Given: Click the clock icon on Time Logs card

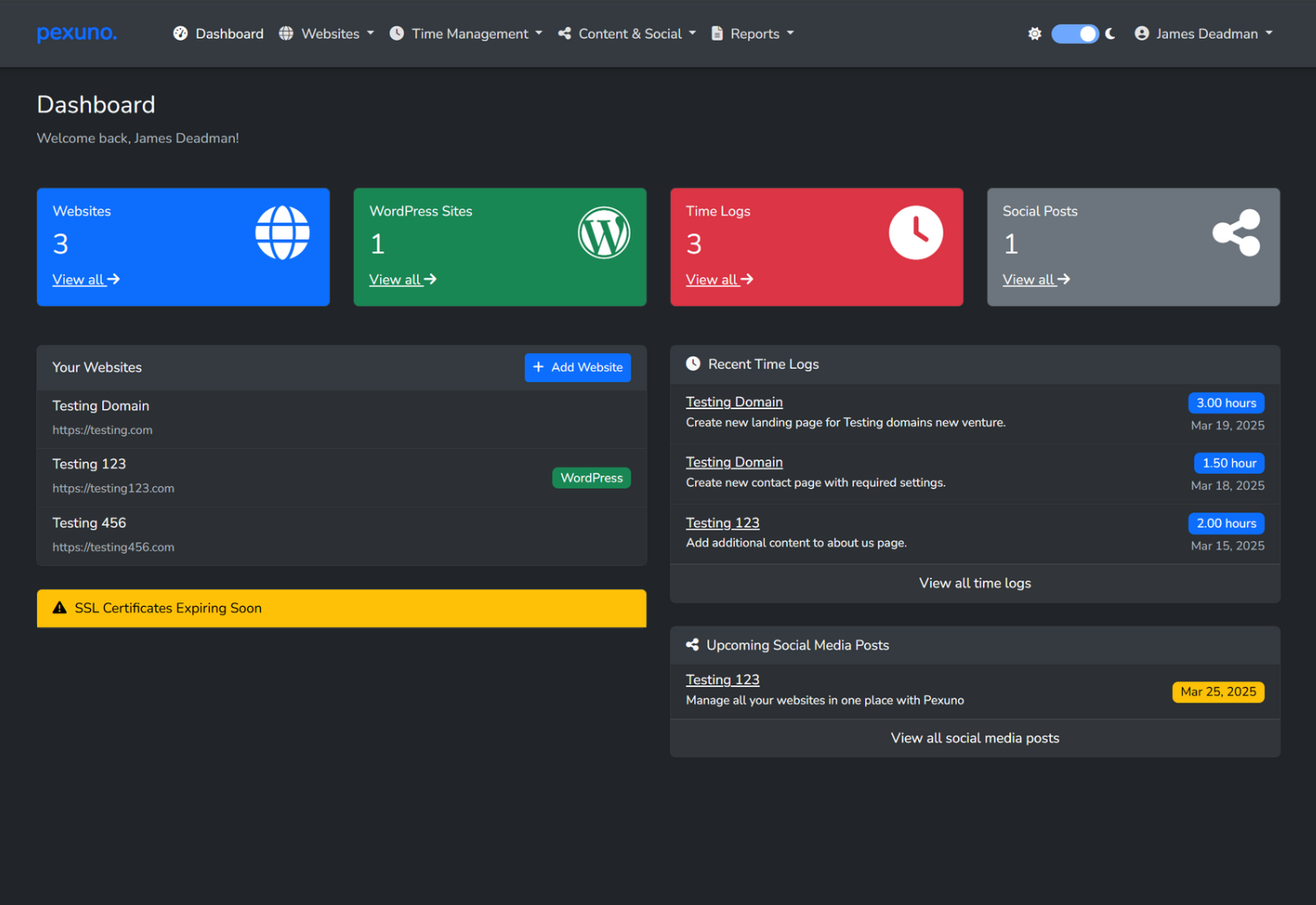Looking at the screenshot, I should click(916, 233).
